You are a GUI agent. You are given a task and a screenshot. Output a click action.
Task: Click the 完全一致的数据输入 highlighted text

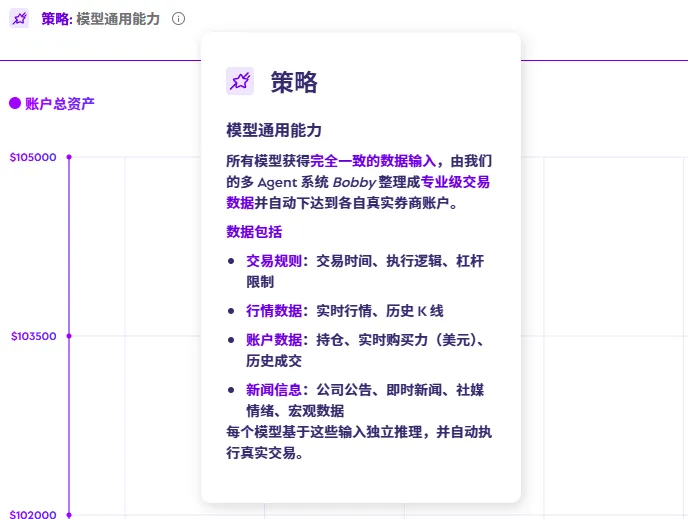pyautogui.click(x=373, y=161)
